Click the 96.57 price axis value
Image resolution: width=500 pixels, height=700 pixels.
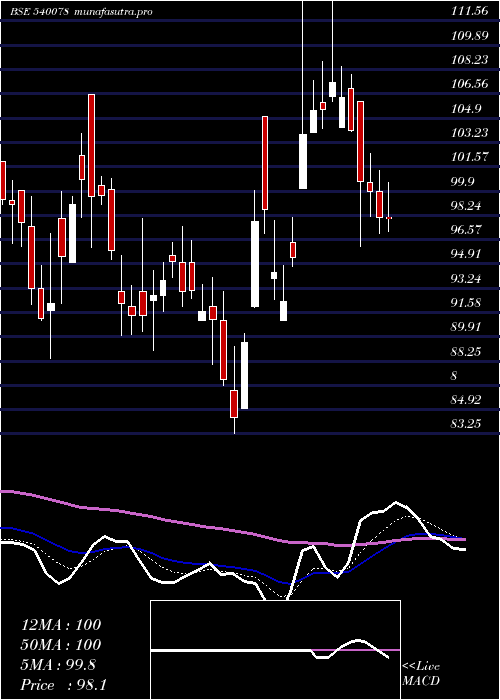coord(467,230)
